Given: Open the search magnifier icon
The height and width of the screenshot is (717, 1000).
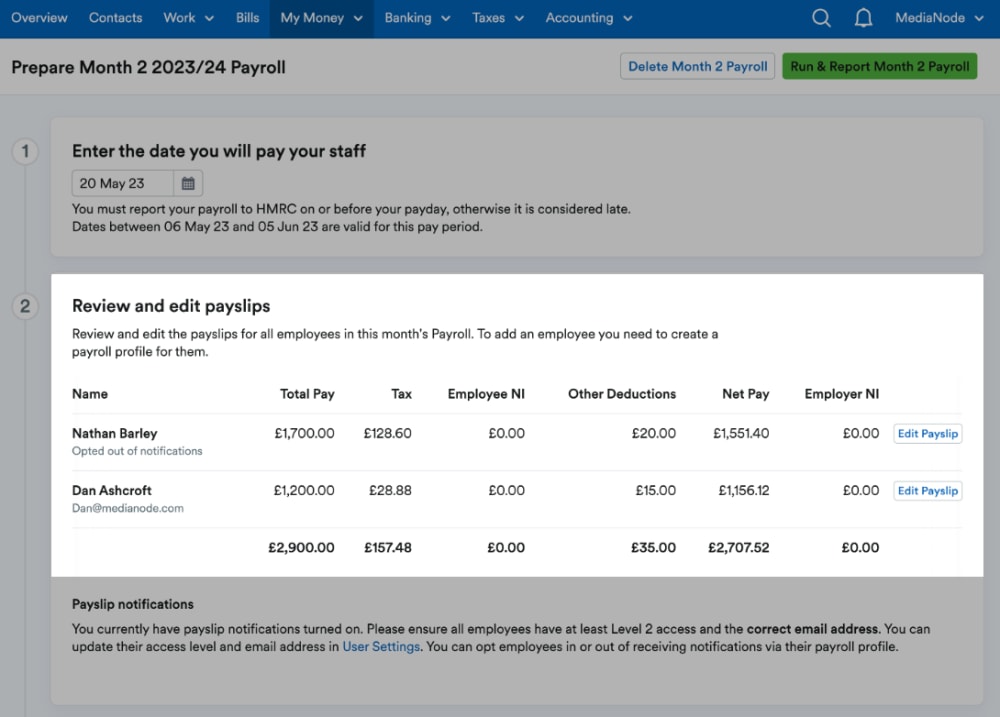Looking at the screenshot, I should (x=821, y=17).
